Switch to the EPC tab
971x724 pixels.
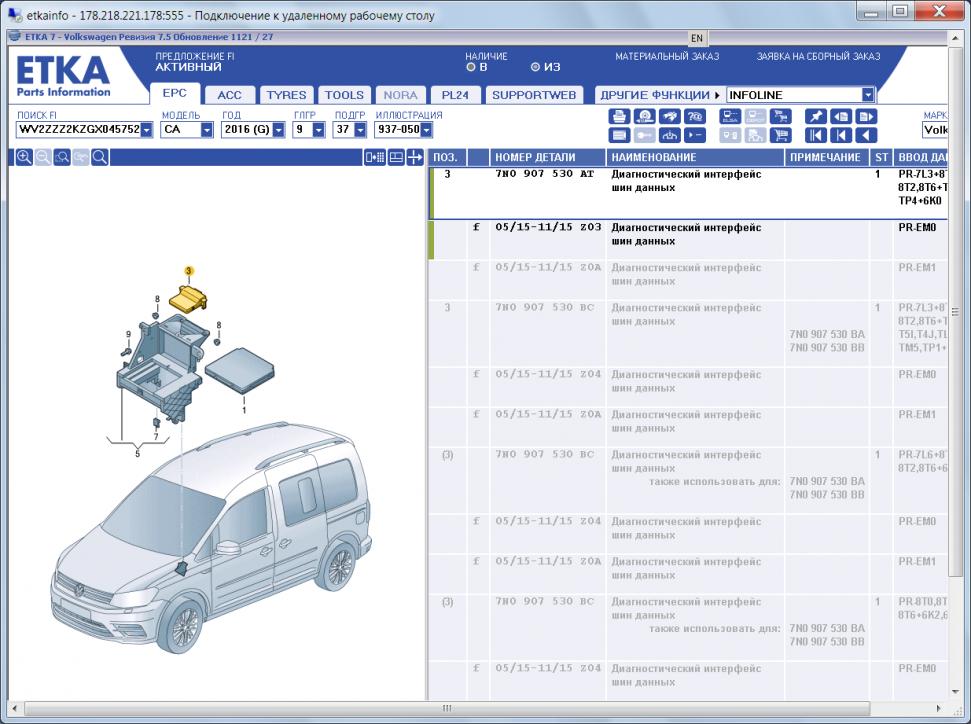coord(175,93)
